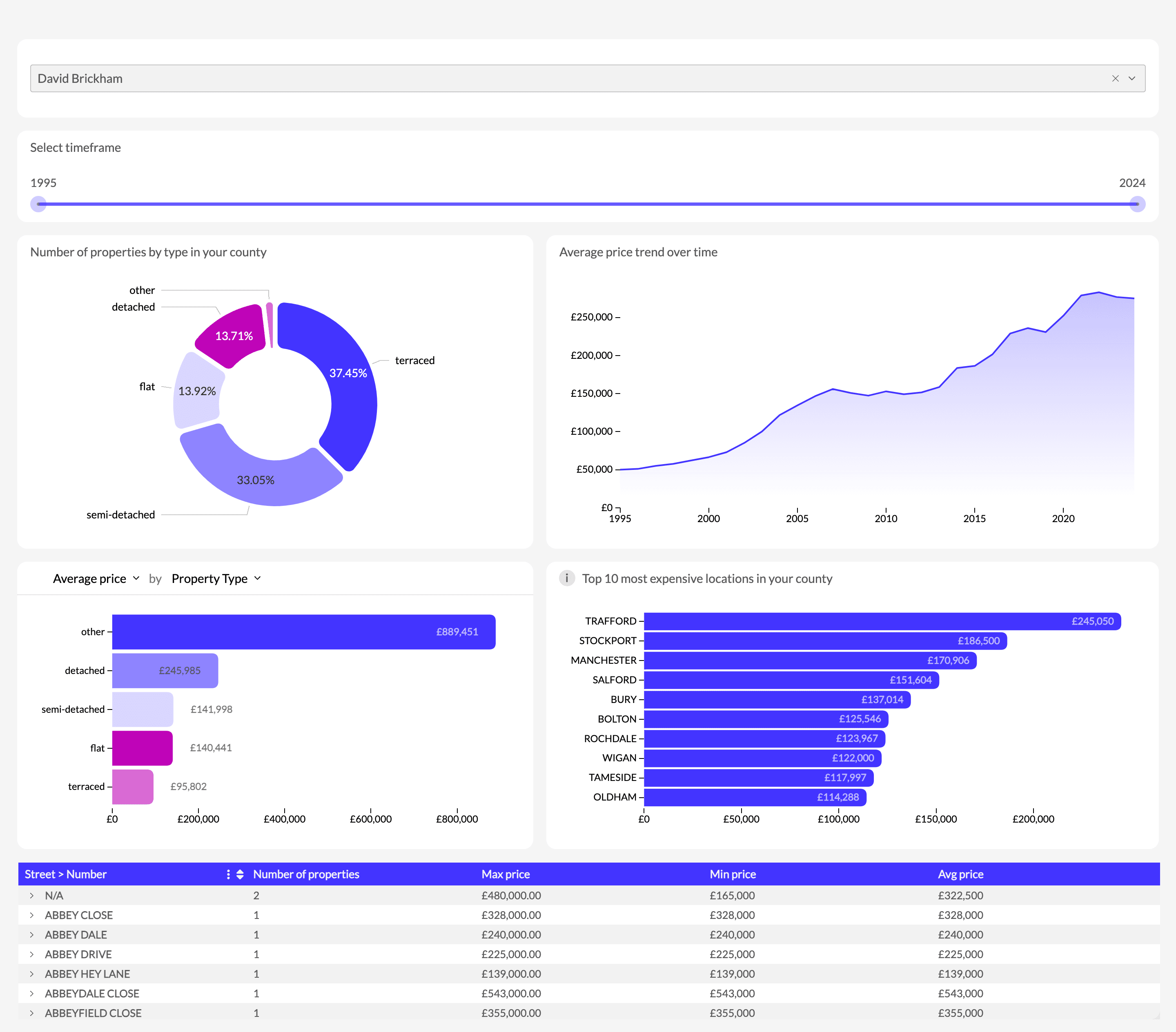1176x1032 pixels.
Task: Expand the ABBEY CLOSE row
Action: click(31, 915)
